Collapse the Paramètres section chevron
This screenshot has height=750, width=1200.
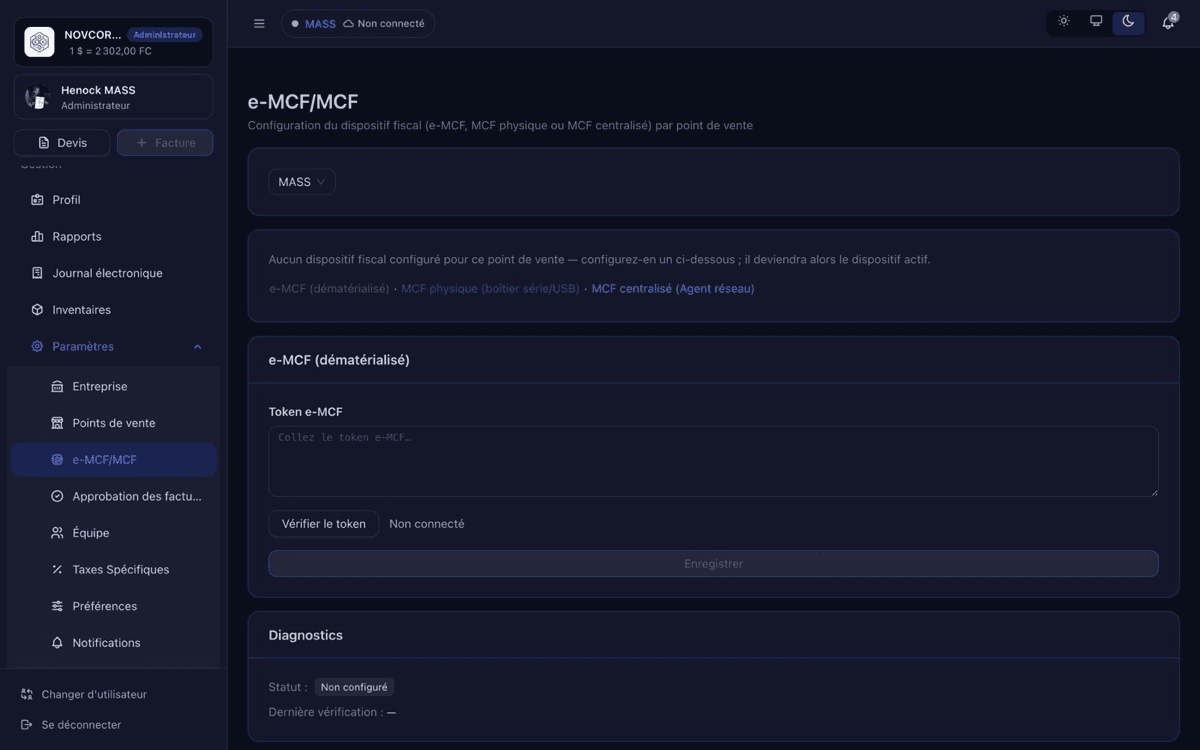tap(197, 347)
